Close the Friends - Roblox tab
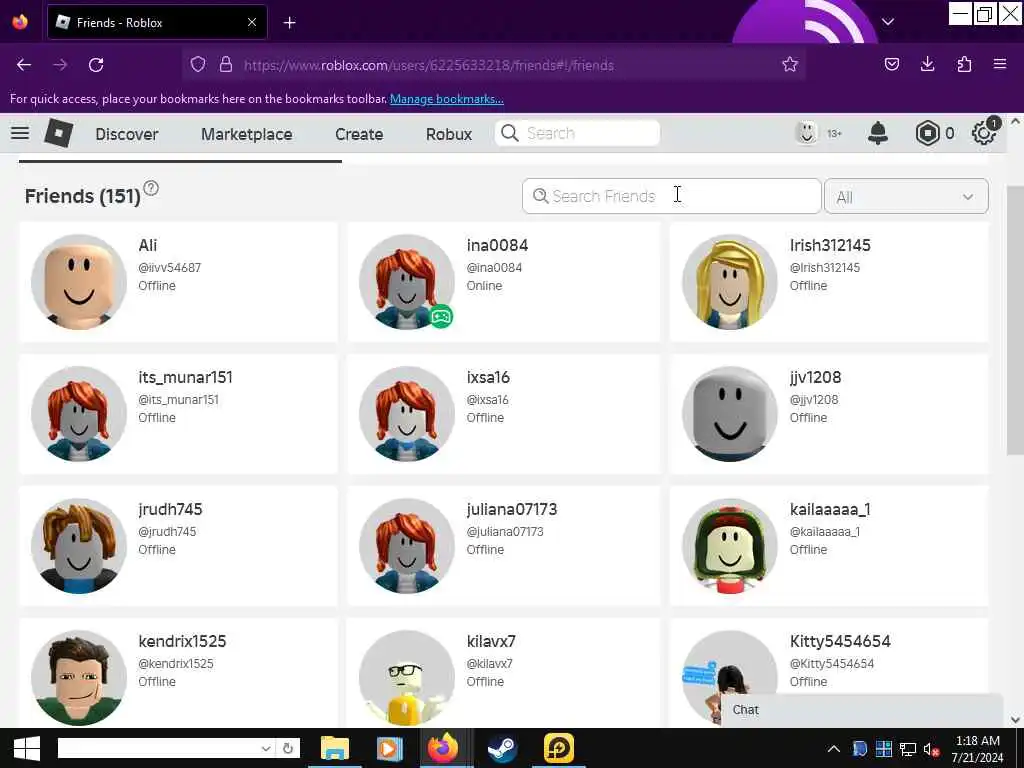The height and width of the screenshot is (768, 1024). 252,22
